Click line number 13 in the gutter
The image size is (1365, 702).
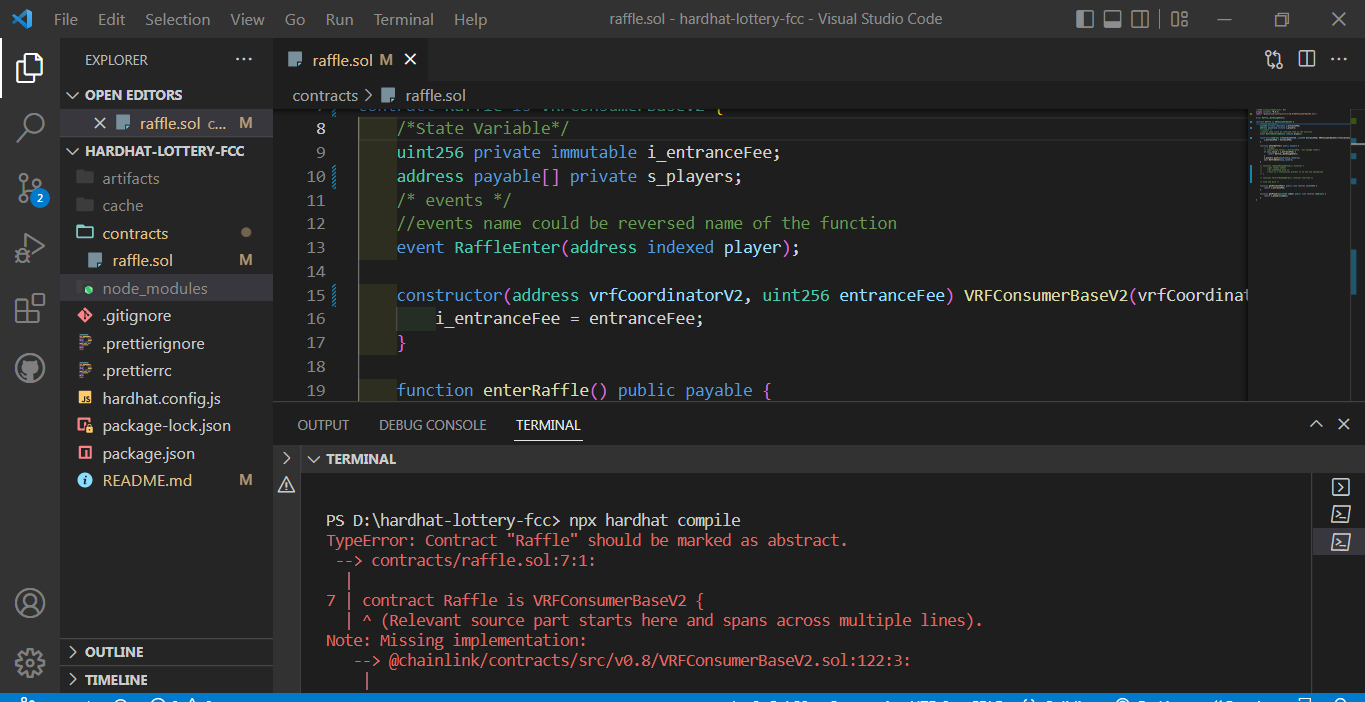[x=315, y=247]
